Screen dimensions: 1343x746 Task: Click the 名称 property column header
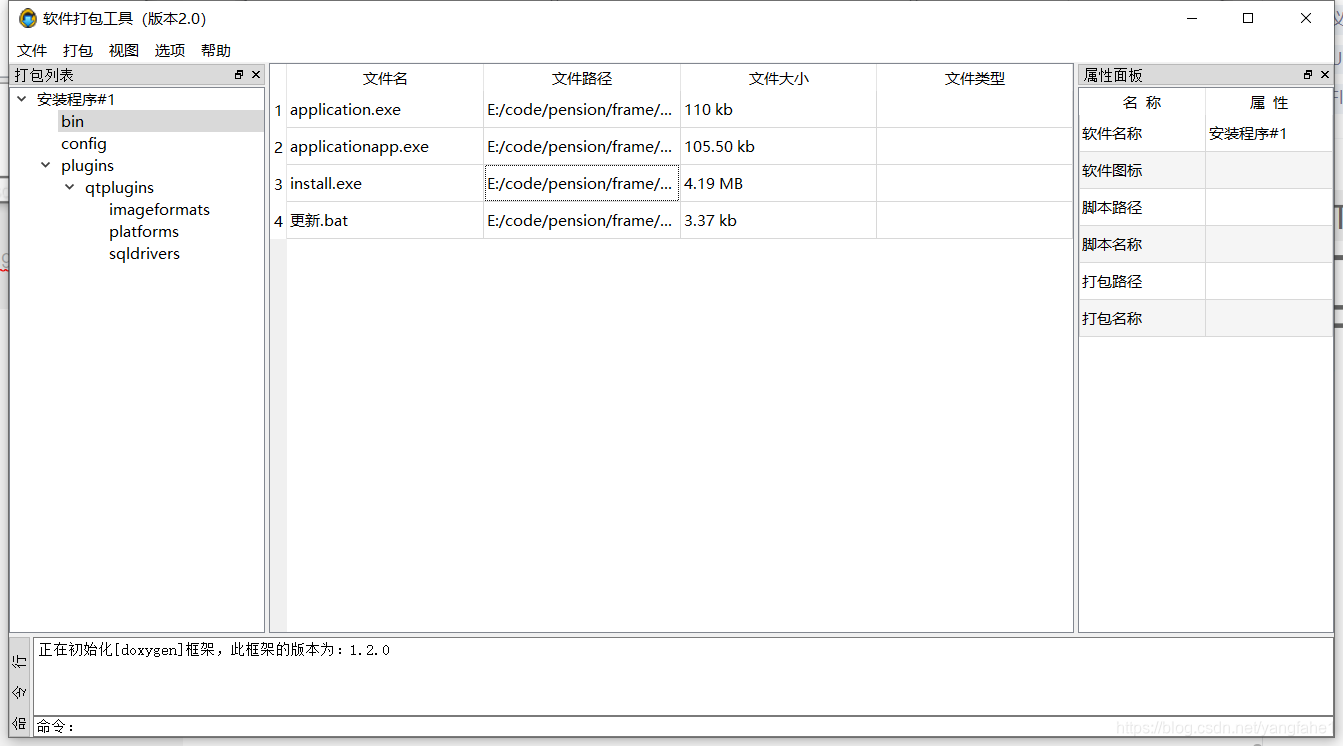[x=1142, y=103]
